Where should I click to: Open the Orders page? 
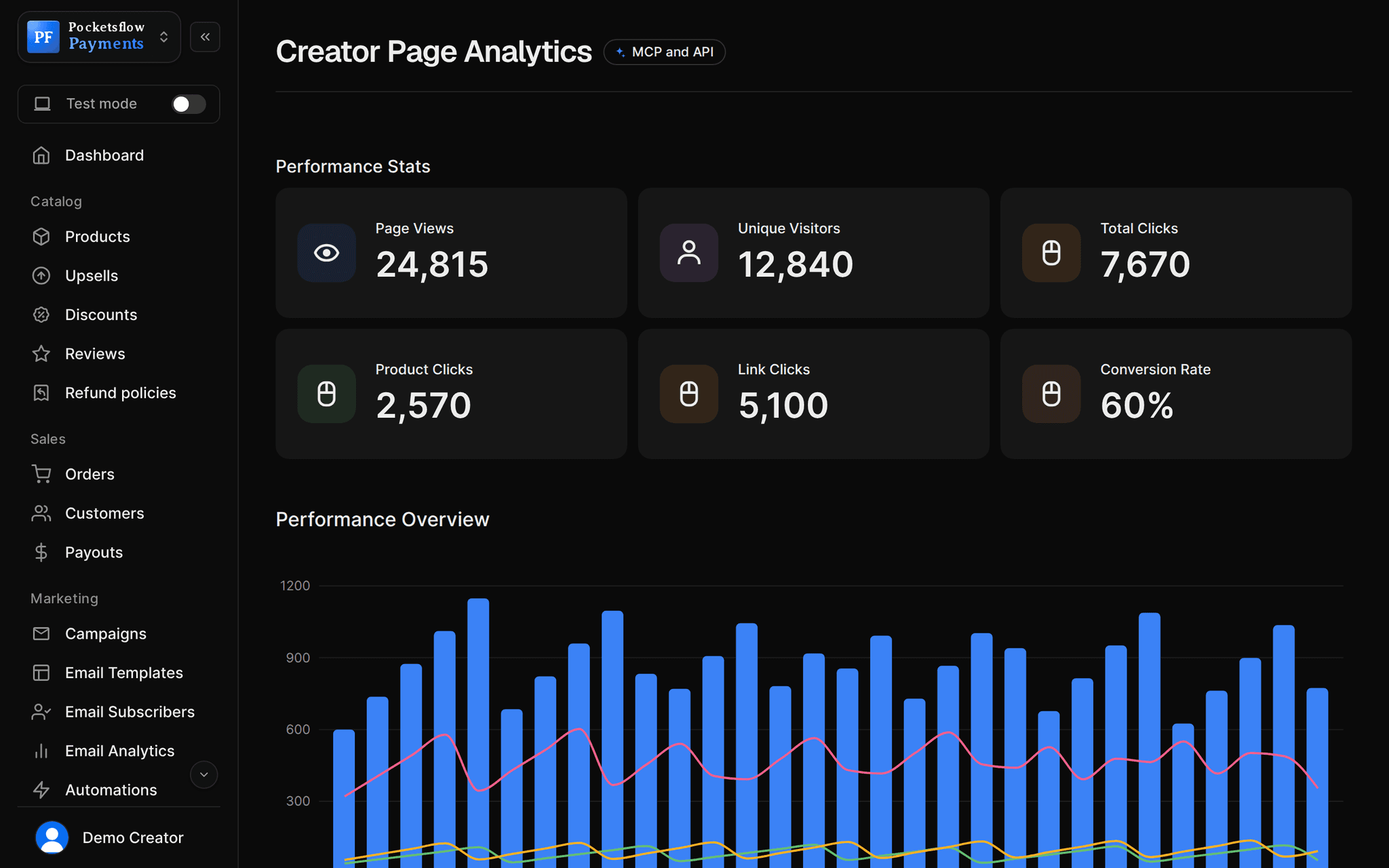[119, 474]
